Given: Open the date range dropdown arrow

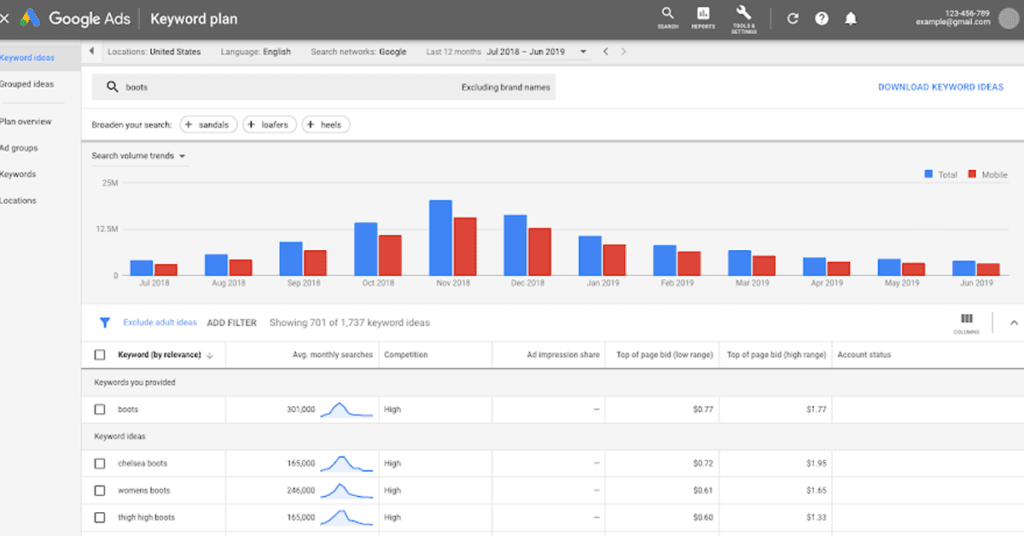Looking at the screenshot, I should click(x=583, y=52).
